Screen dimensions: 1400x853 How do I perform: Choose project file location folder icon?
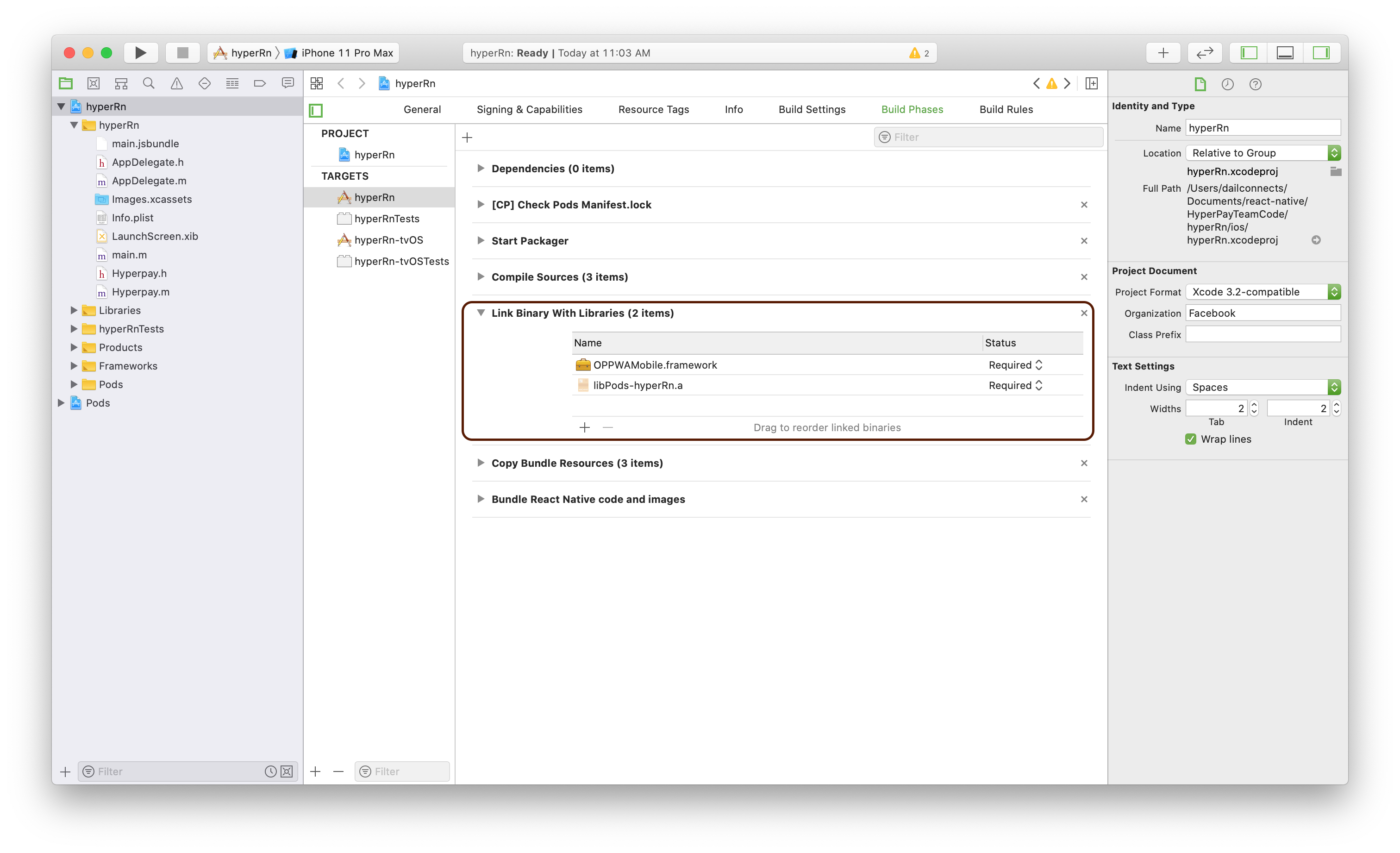(1336, 172)
